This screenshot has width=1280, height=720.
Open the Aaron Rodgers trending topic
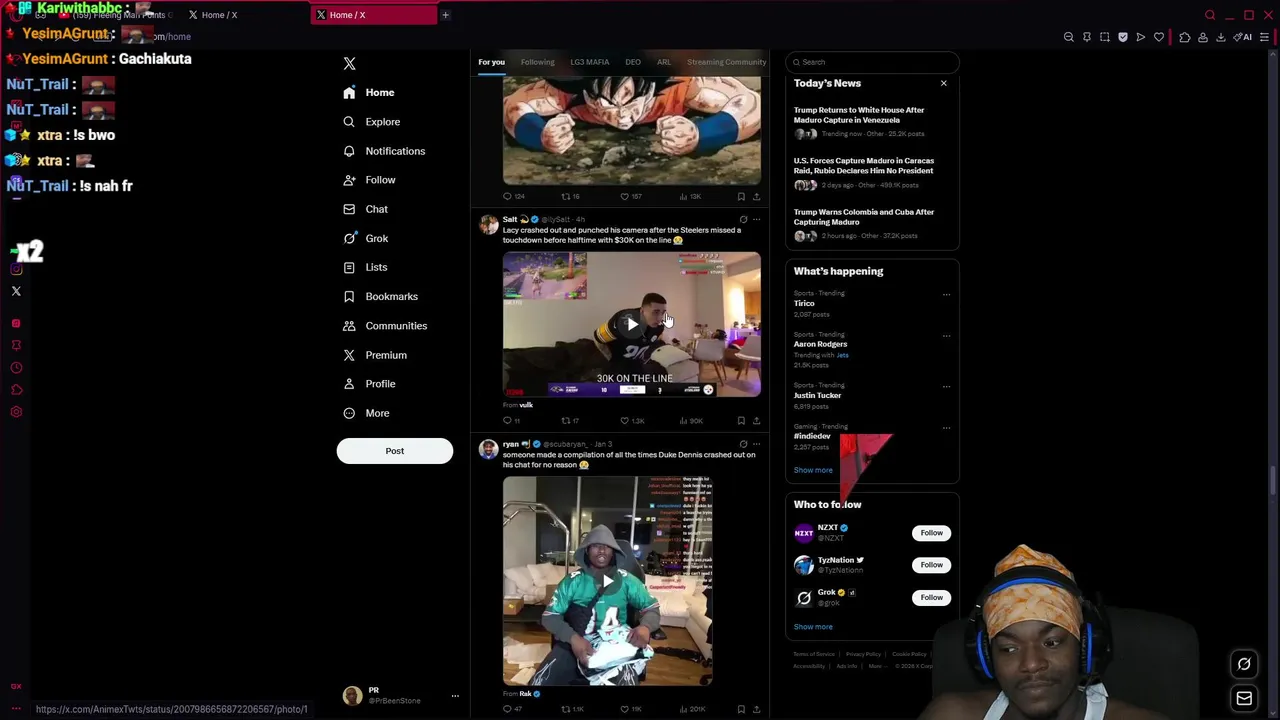tap(820, 344)
